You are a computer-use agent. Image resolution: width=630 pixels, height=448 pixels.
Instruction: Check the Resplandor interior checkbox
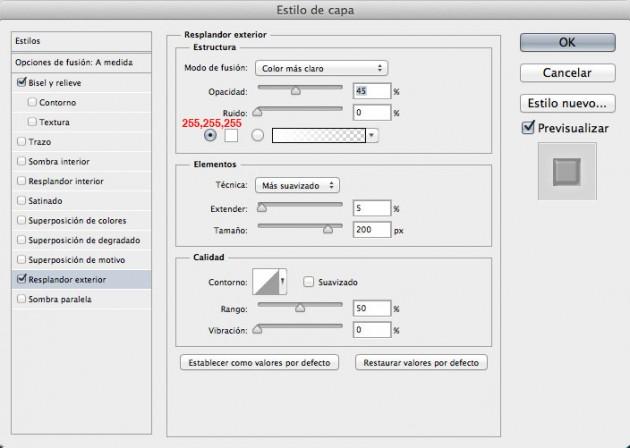22,181
